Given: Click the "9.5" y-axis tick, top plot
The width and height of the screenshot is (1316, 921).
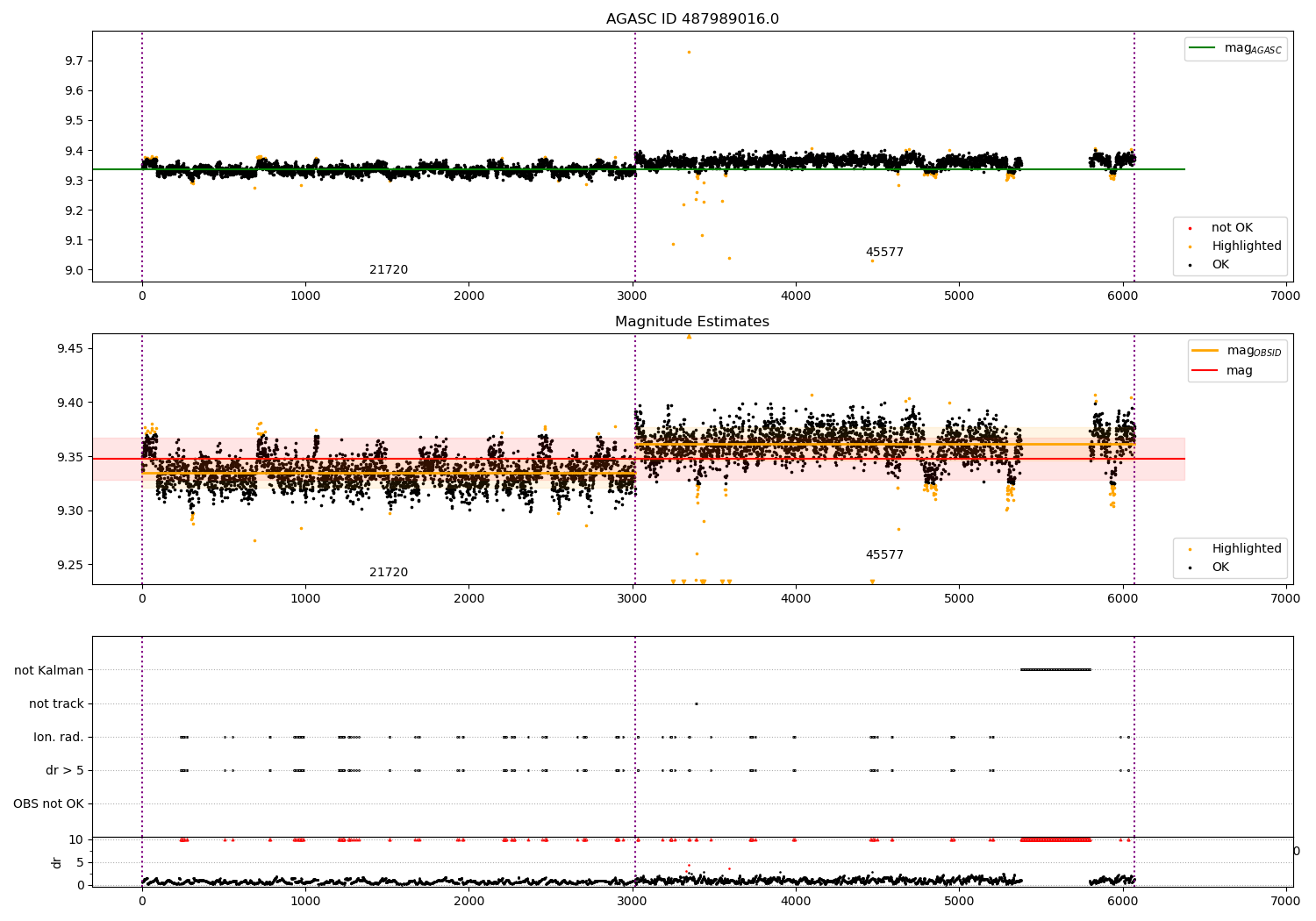Looking at the screenshot, I should [74, 121].
